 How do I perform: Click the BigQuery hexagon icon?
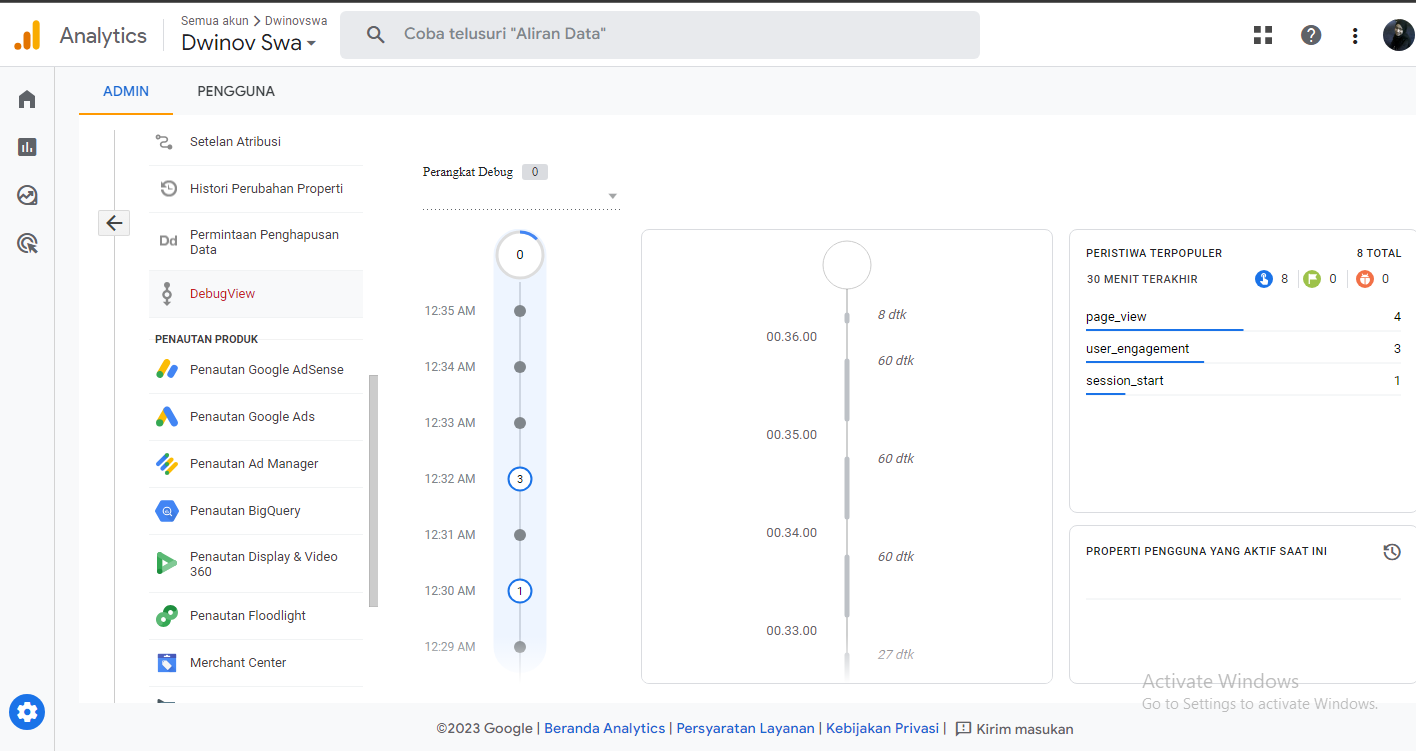[x=167, y=510]
